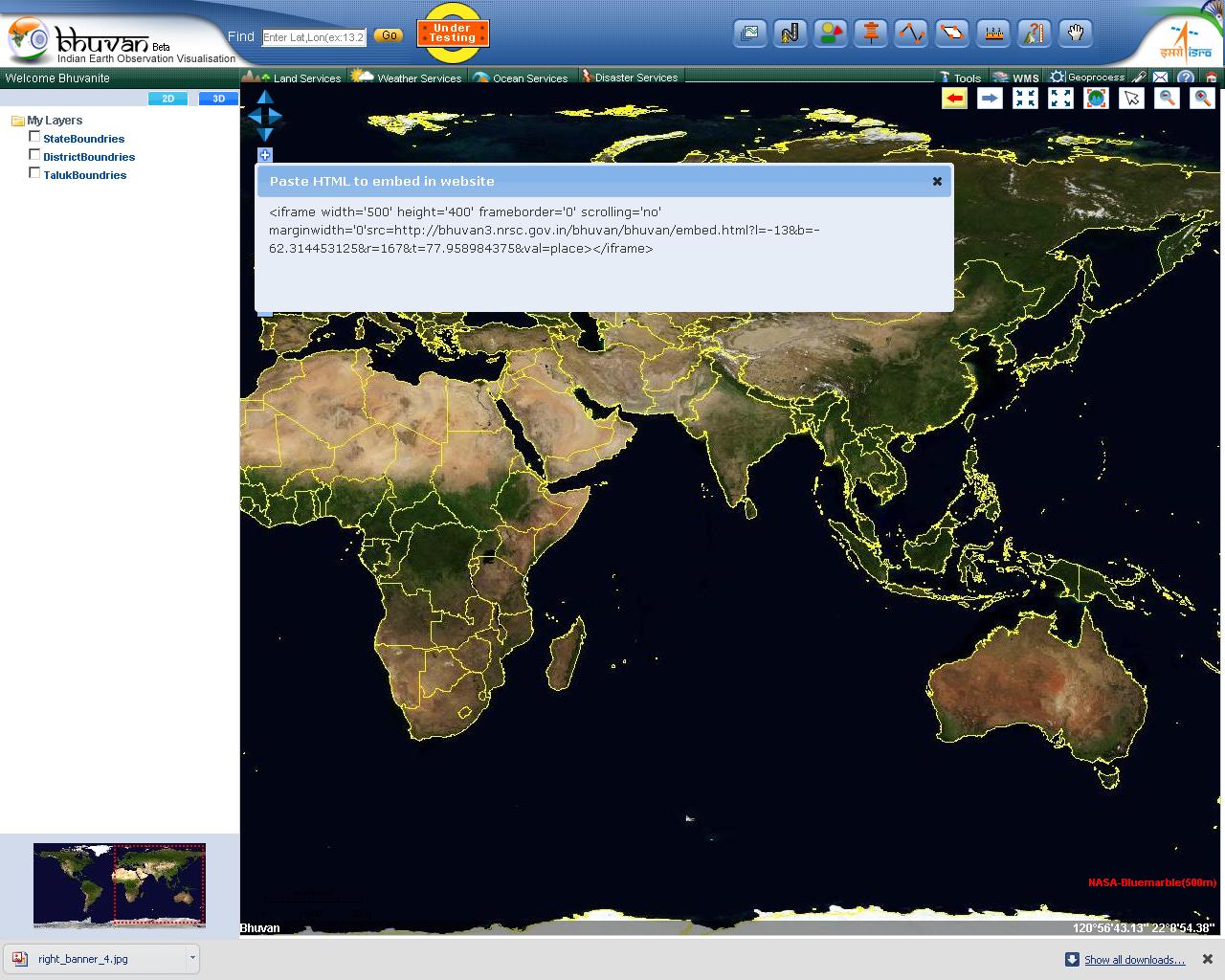
Task: Click the NASA-Bluemarble(500m) label
Action: pos(1152,882)
